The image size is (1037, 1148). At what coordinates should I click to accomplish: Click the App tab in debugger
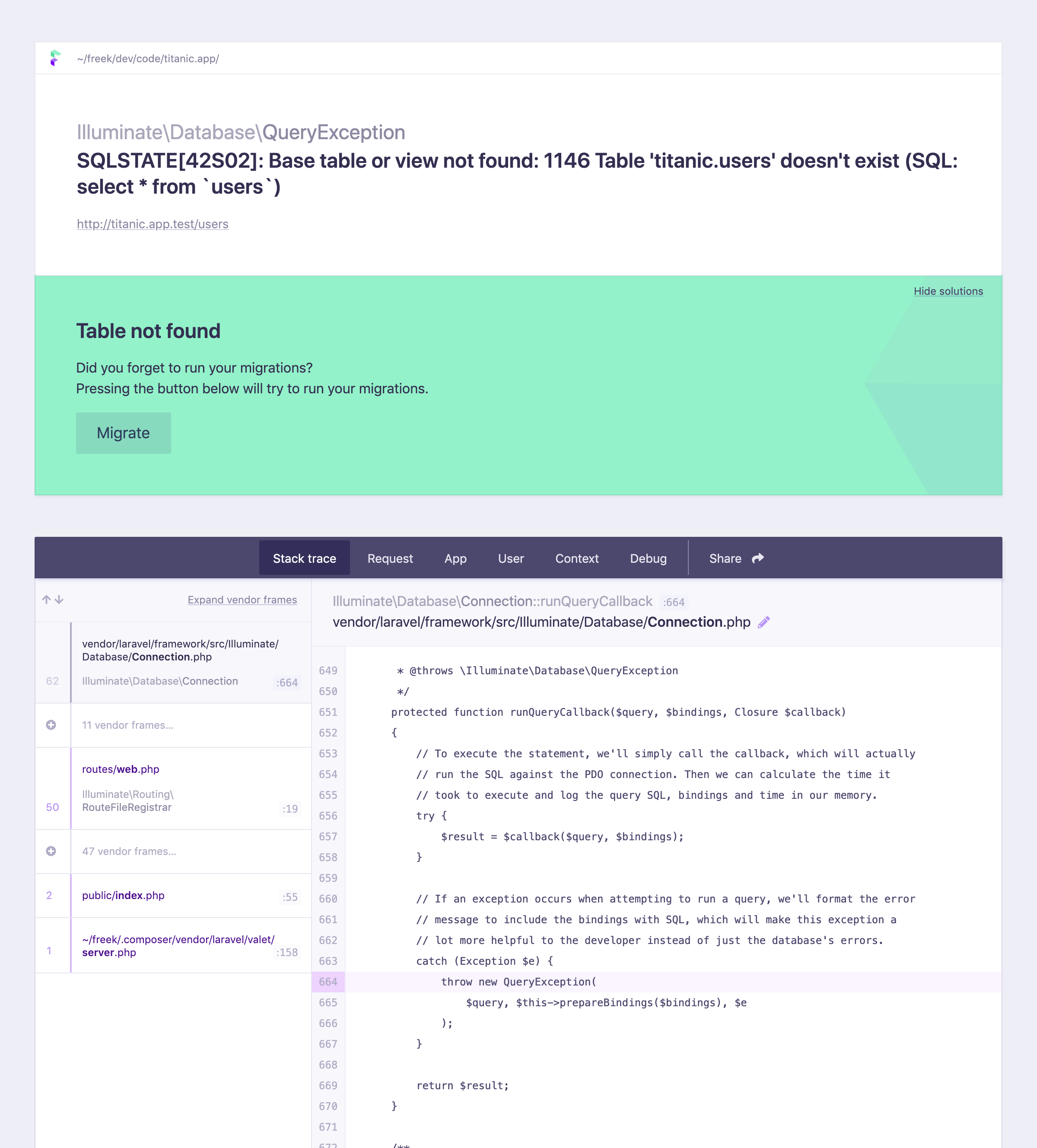coord(455,558)
